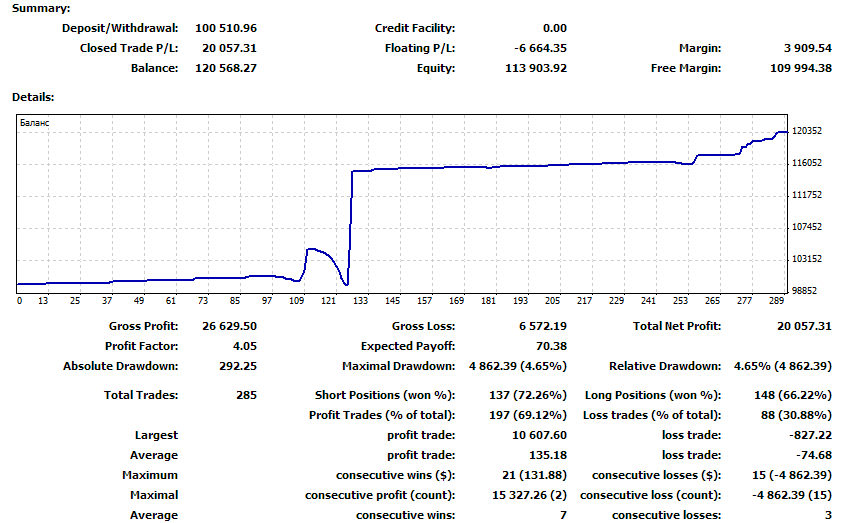Click the Closed Trade P/L value 20 057.31
Viewport: 851px width, 523px height.
pos(230,48)
